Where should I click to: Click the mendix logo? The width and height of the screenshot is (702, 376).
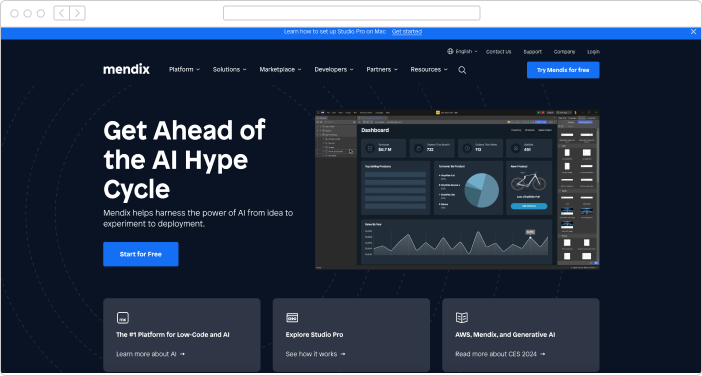click(126, 69)
